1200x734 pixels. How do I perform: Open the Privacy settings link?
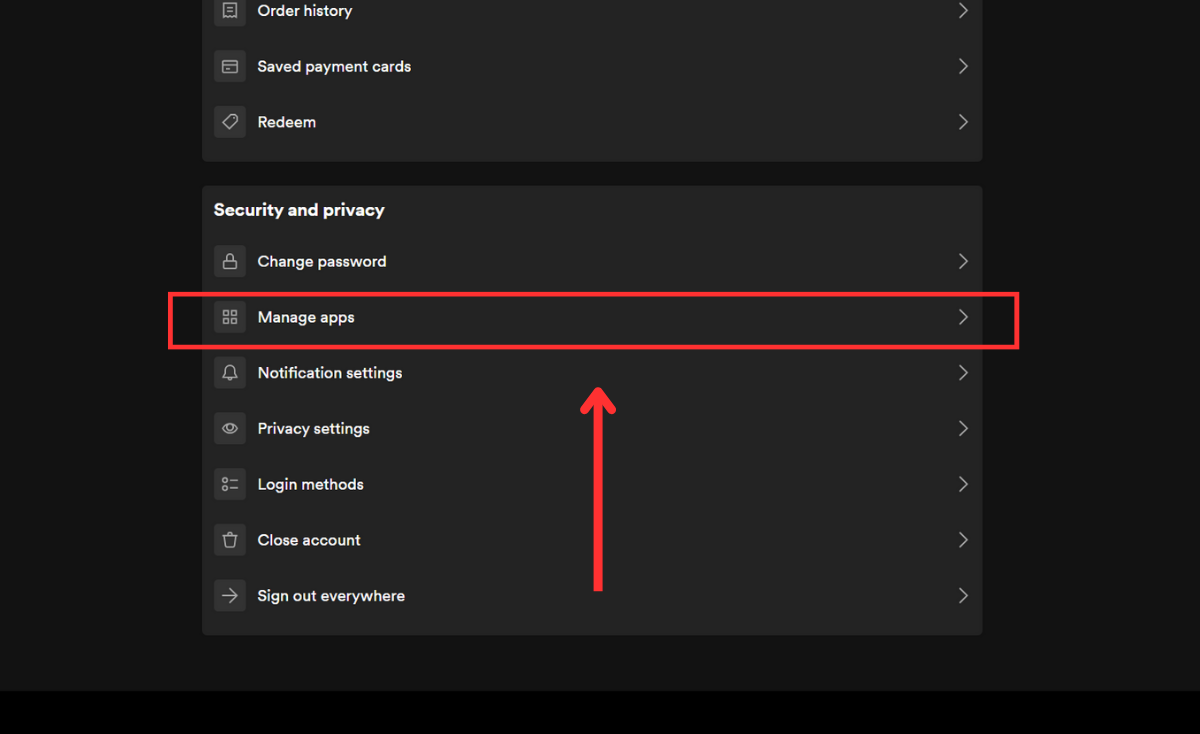tap(313, 429)
